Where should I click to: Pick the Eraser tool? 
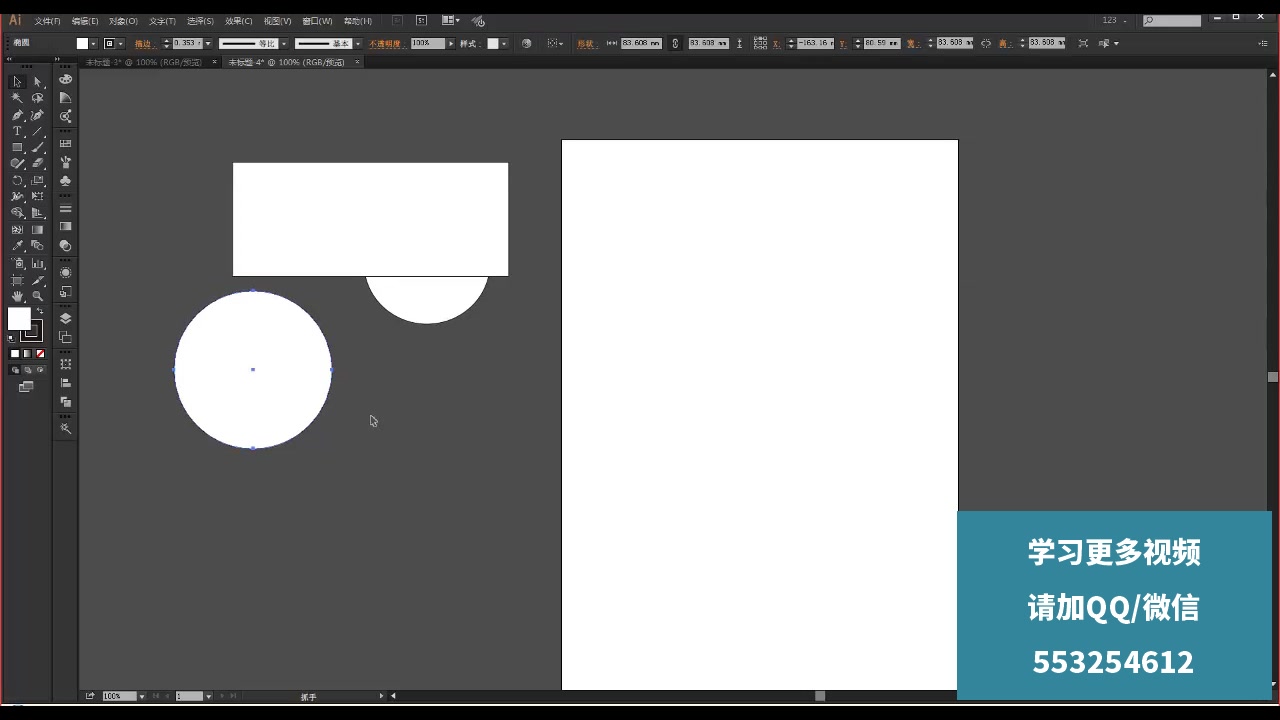pos(38,163)
